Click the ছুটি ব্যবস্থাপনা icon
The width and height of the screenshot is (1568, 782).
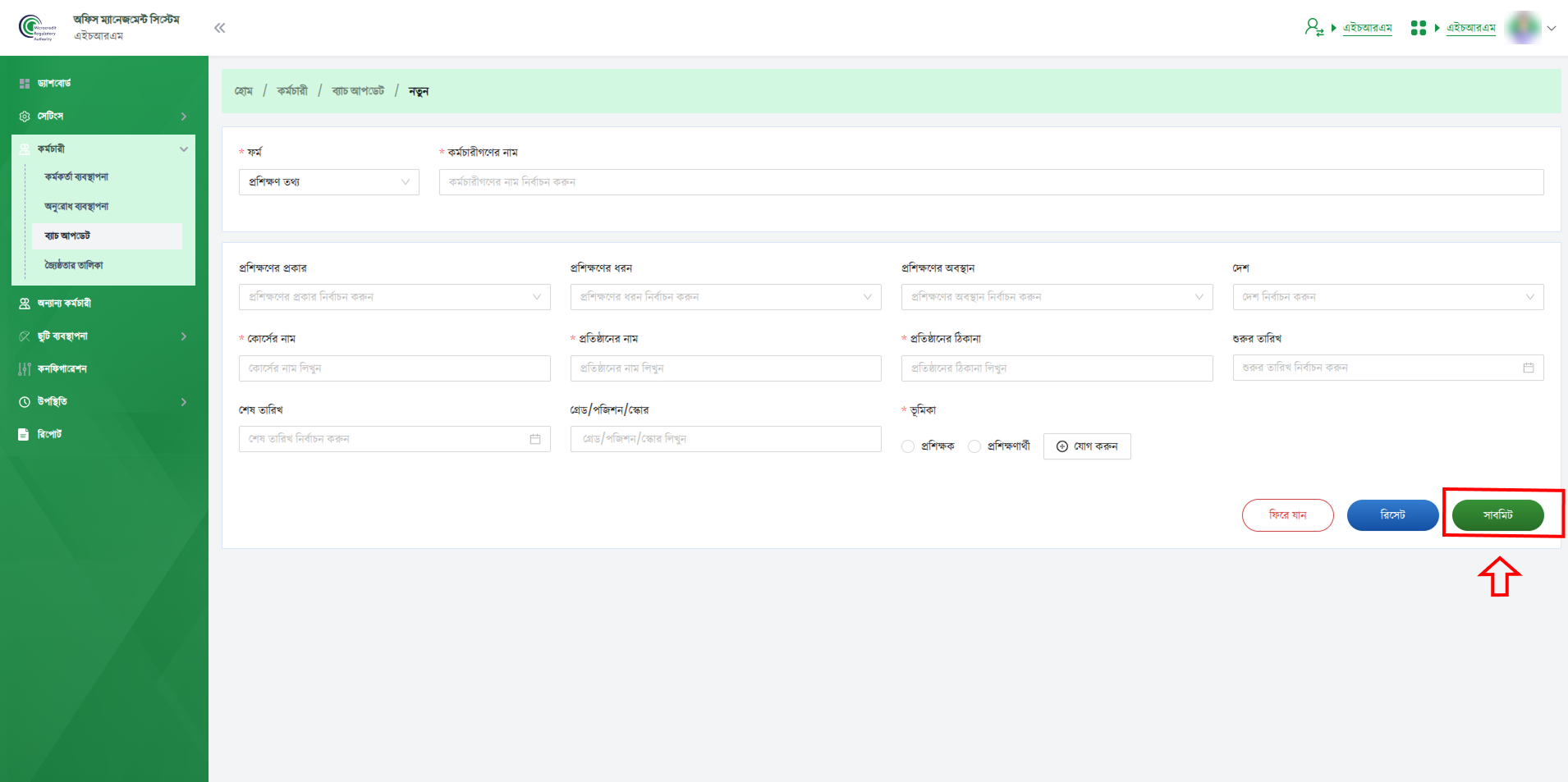coord(25,336)
